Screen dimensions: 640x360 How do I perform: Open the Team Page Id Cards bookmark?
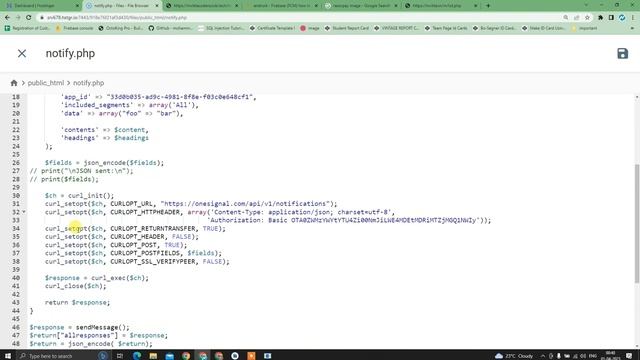point(446,28)
